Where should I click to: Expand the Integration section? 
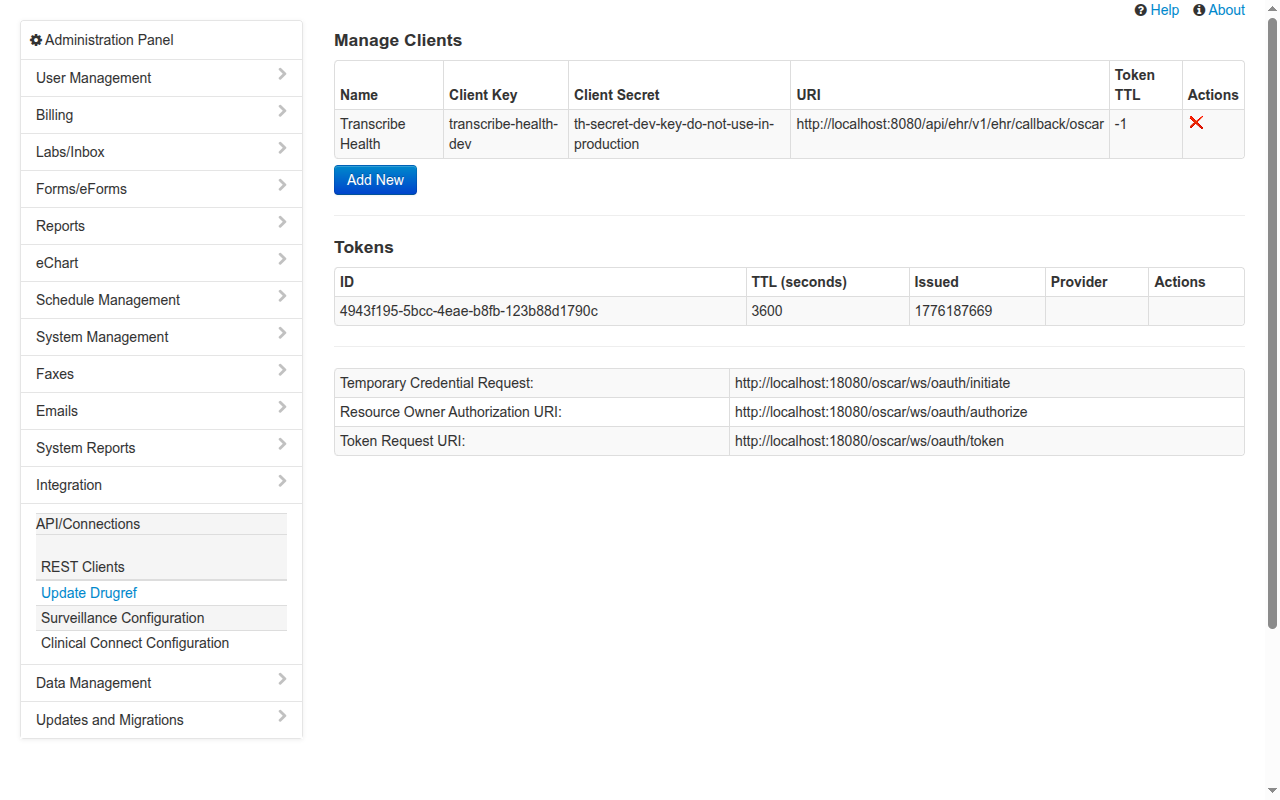click(160, 484)
